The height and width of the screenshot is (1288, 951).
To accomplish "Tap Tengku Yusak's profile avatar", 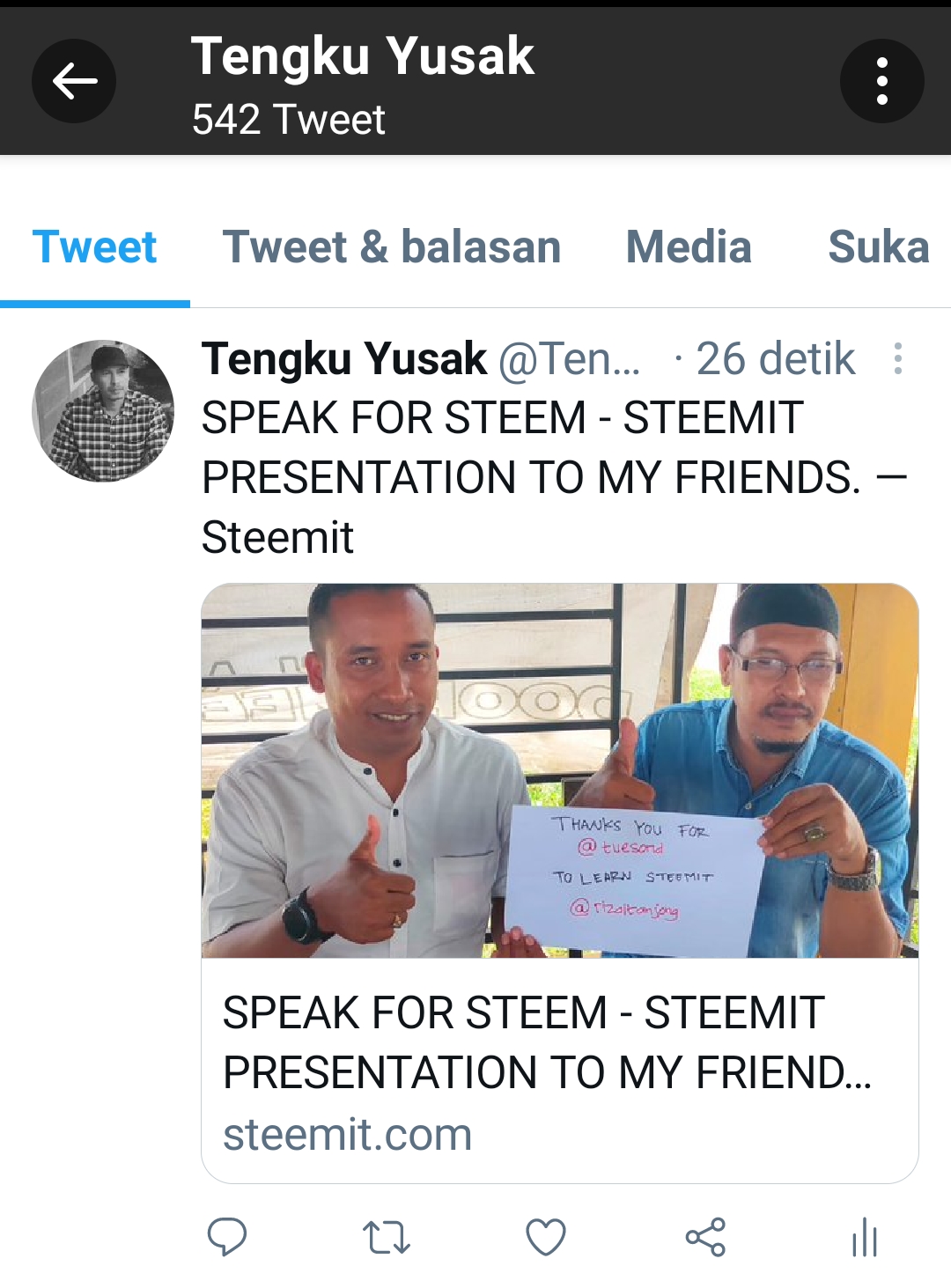I will 103,411.
